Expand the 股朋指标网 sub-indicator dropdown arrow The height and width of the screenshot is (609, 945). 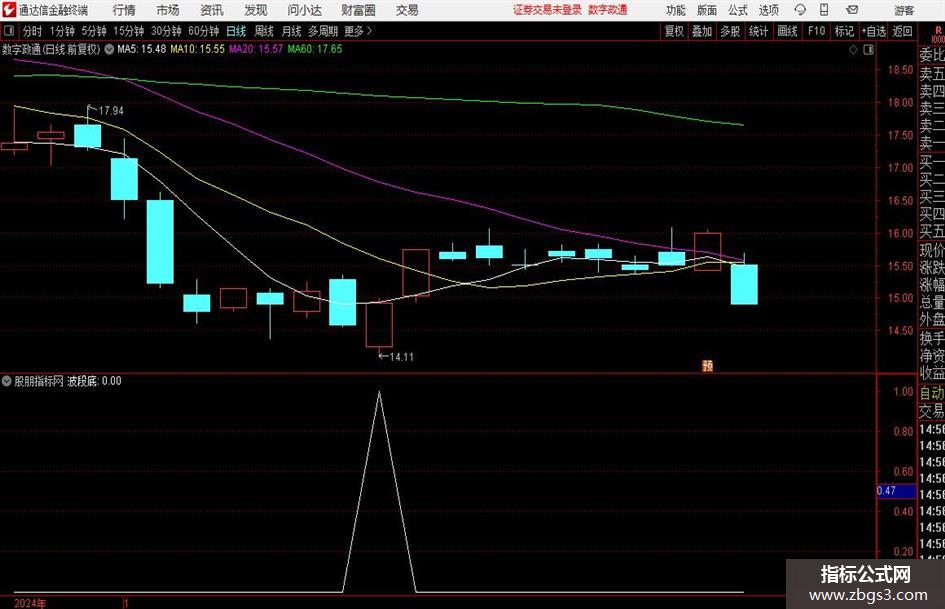pyautogui.click(x=7, y=381)
